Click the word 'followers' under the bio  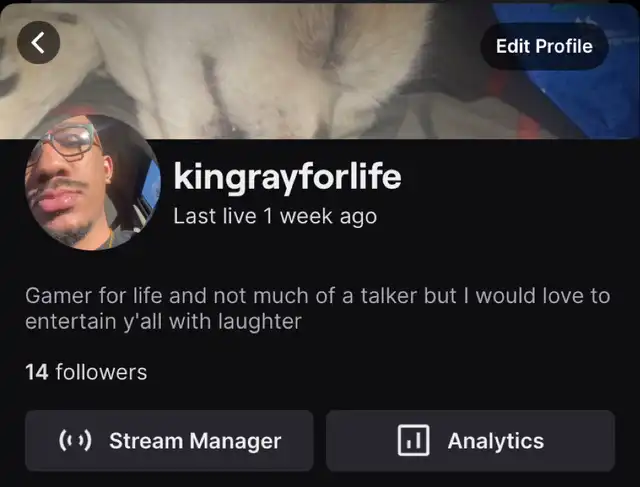pos(101,372)
